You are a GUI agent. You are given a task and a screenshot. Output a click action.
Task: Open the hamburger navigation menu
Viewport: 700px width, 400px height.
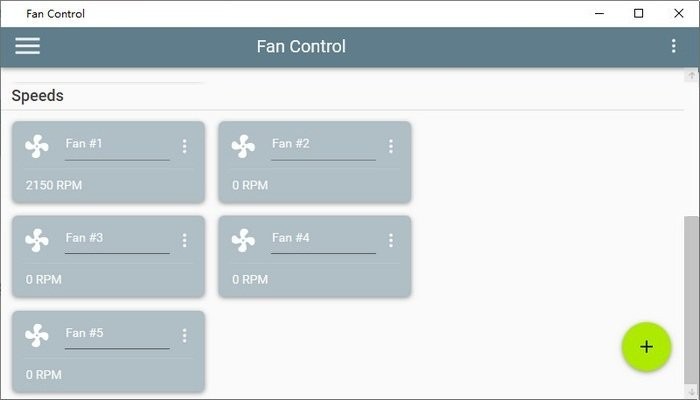click(x=27, y=47)
